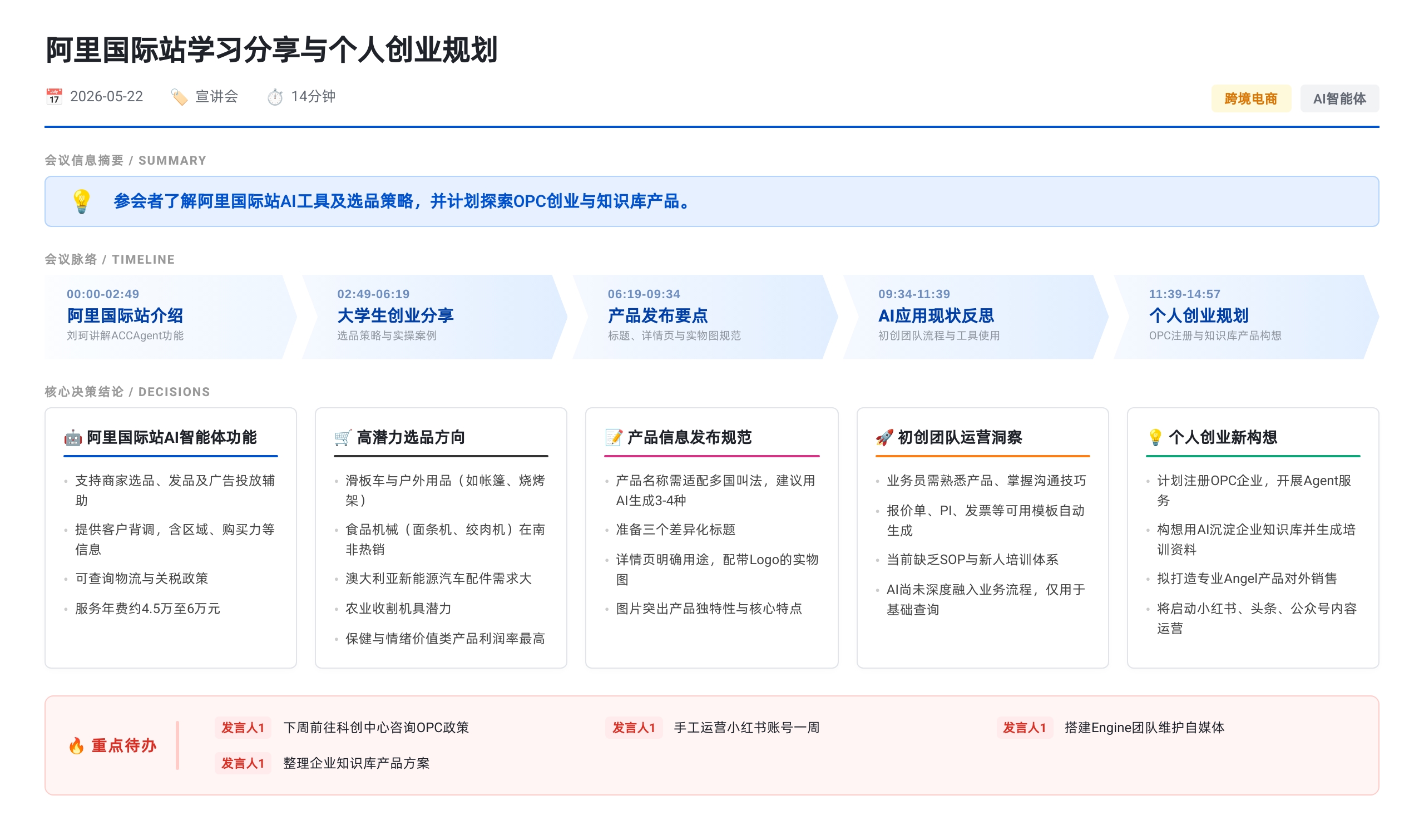Viewport: 1424px width, 840px height.
Task: Click the page title 阿里国际站学习分享与个人创业规划
Action: (x=271, y=50)
